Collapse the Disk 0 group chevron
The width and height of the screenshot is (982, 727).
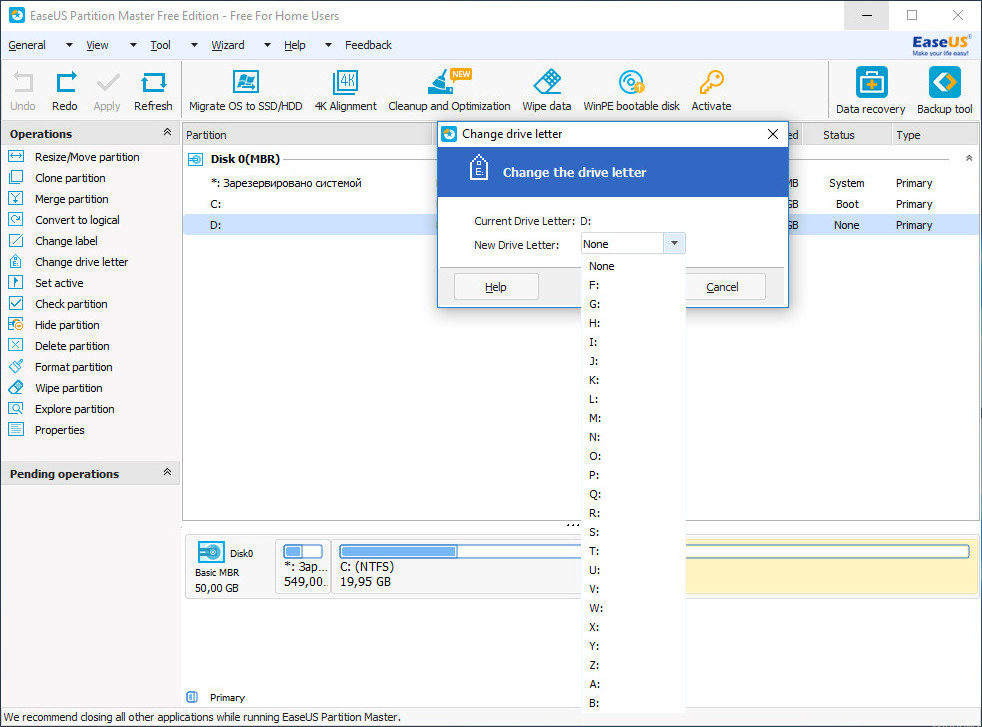point(969,158)
